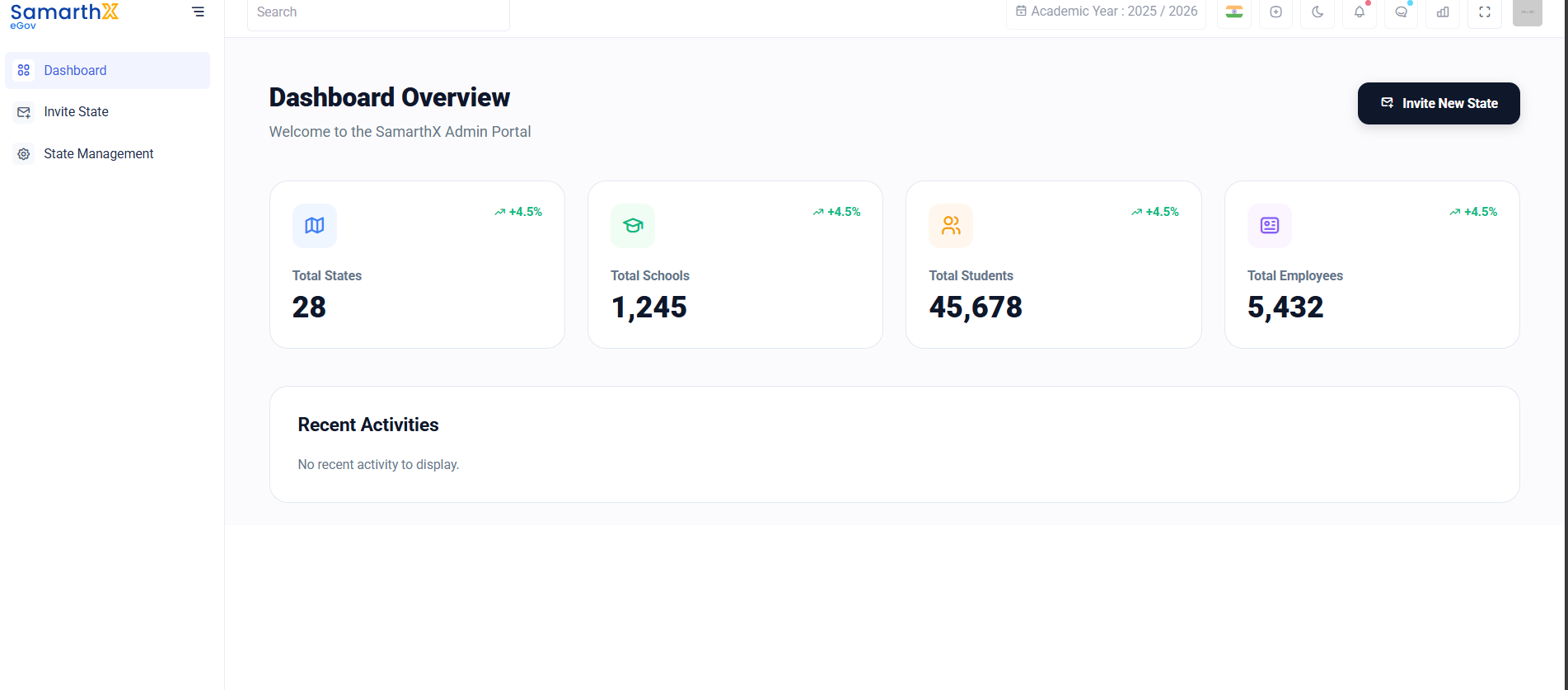Screen dimensions: 1568x690
Task: Click the SamarthX eGov logo
Action: pos(64,16)
